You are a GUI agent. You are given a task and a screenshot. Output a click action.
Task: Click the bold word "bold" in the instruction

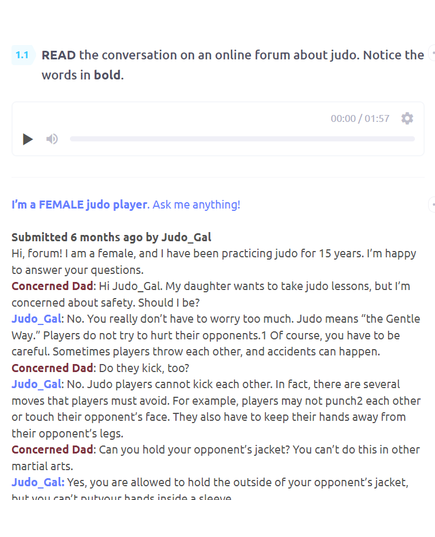coord(108,75)
